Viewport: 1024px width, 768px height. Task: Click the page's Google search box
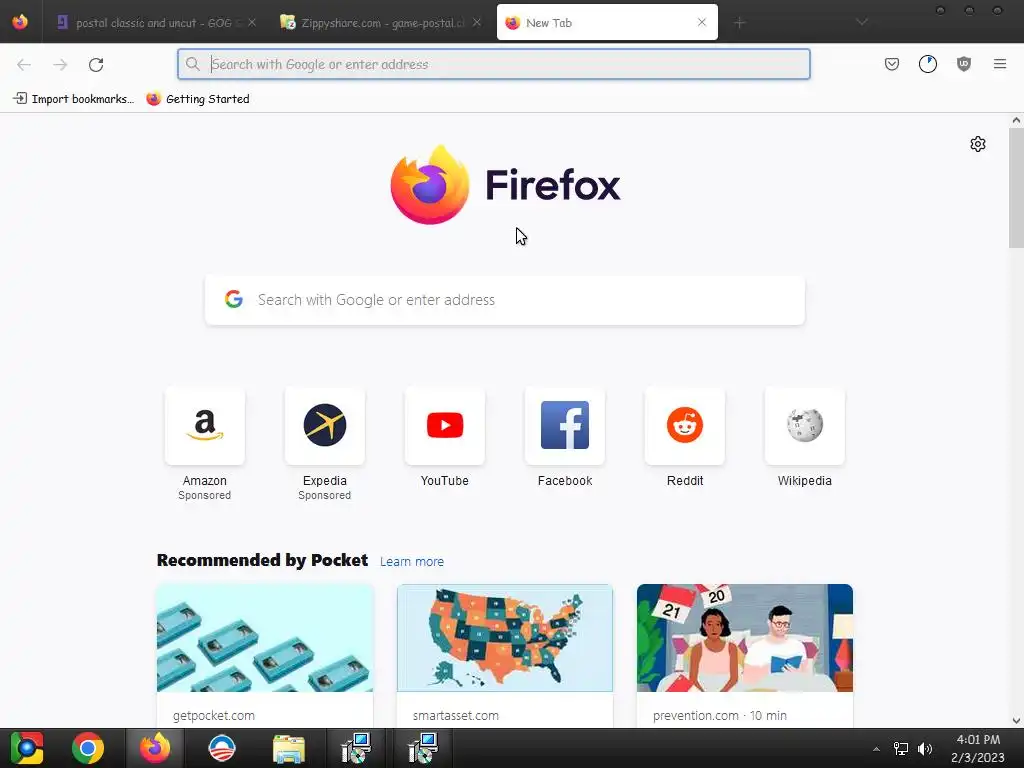tap(505, 300)
